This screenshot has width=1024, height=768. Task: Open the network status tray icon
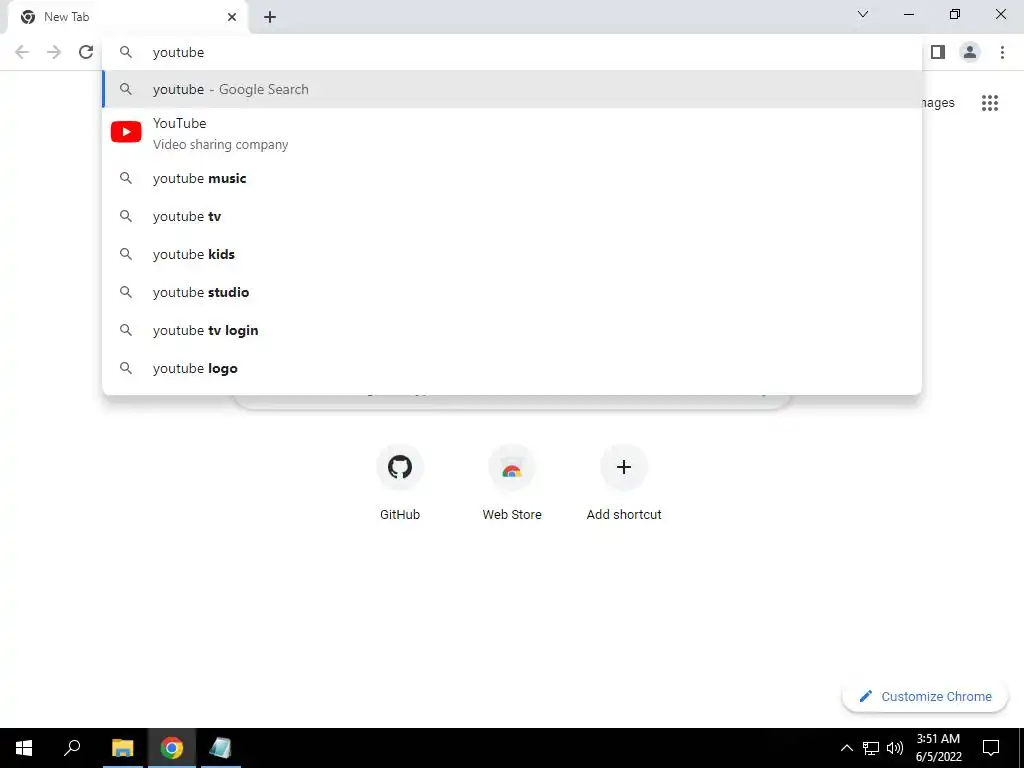pos(871,748)
